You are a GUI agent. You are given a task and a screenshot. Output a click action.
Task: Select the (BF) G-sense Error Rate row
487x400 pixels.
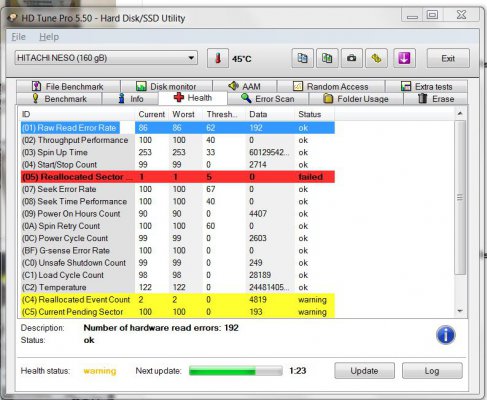point(178,250)
